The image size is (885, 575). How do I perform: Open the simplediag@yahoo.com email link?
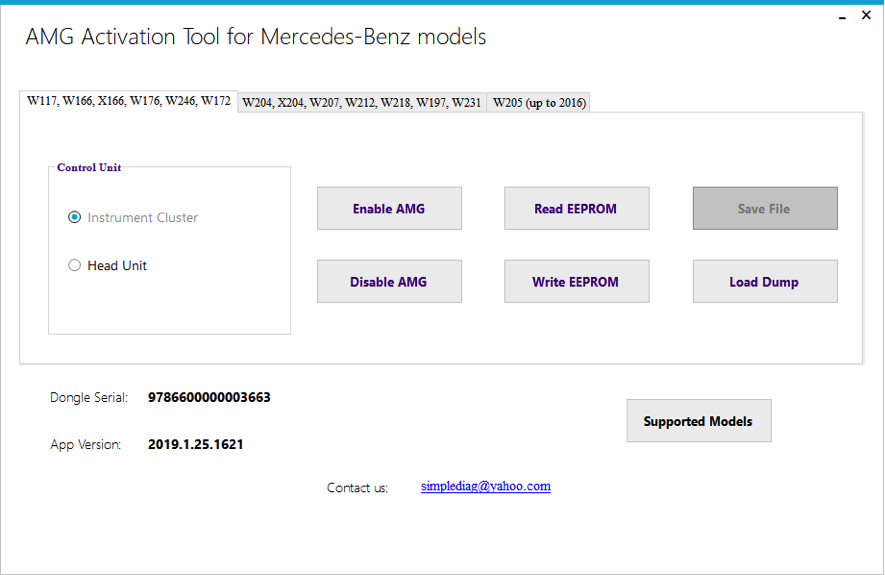(x=485, y=486)
